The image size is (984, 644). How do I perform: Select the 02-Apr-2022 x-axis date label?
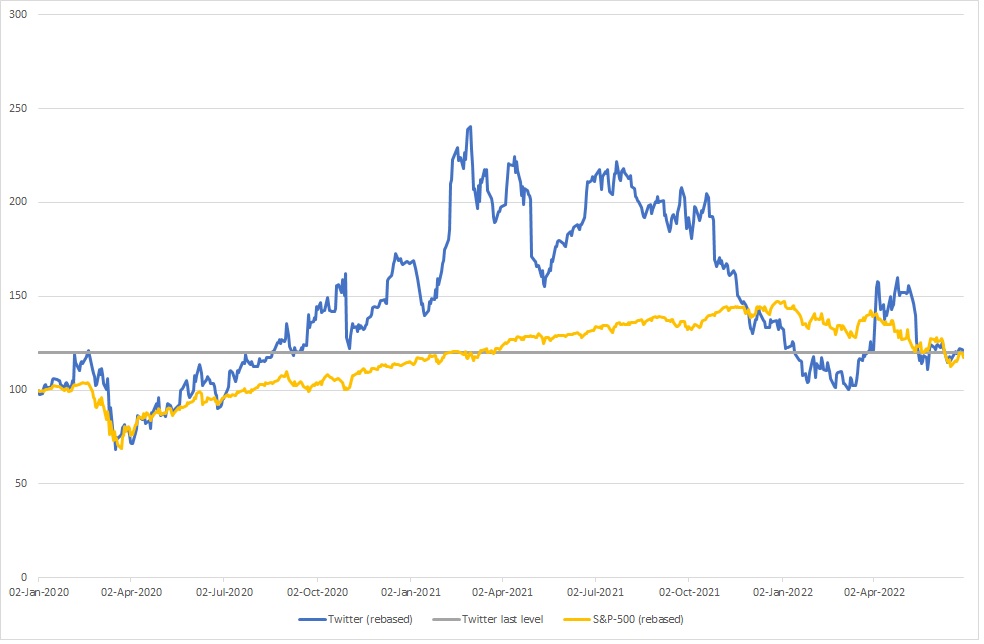pyautogui.click(x=873, y=592)
